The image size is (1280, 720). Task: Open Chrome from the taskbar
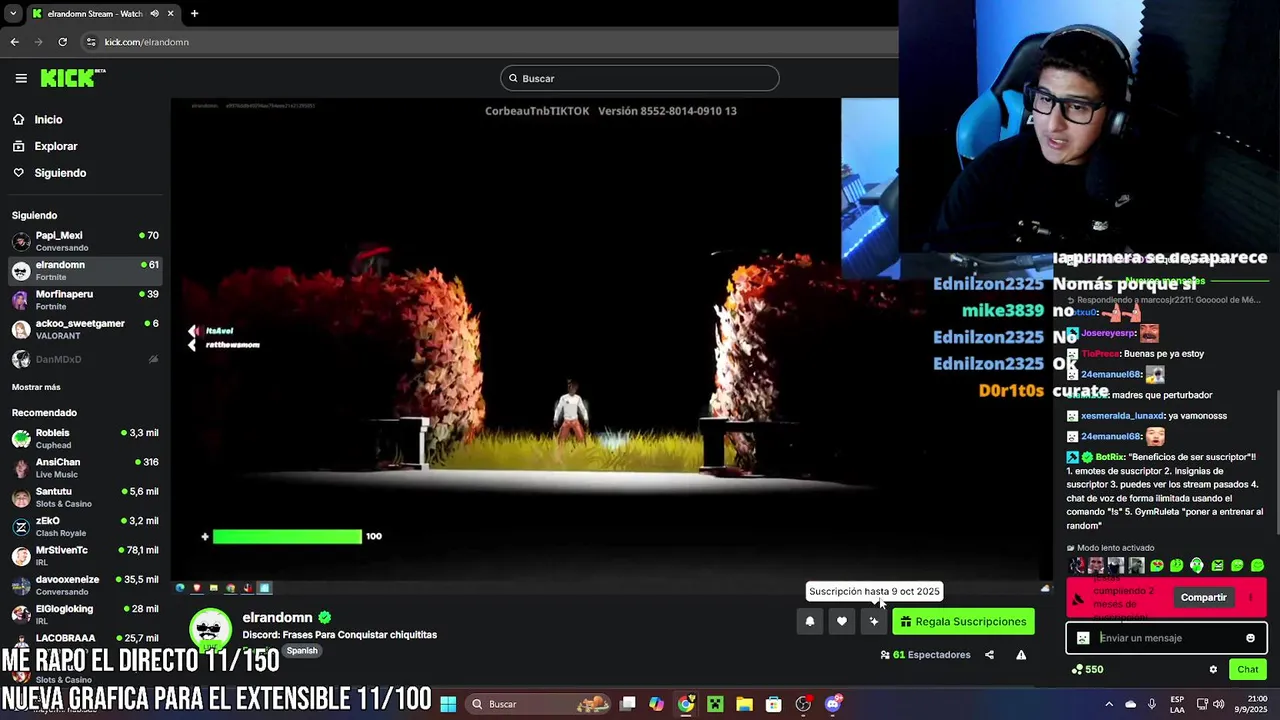(x=685, y=704)
